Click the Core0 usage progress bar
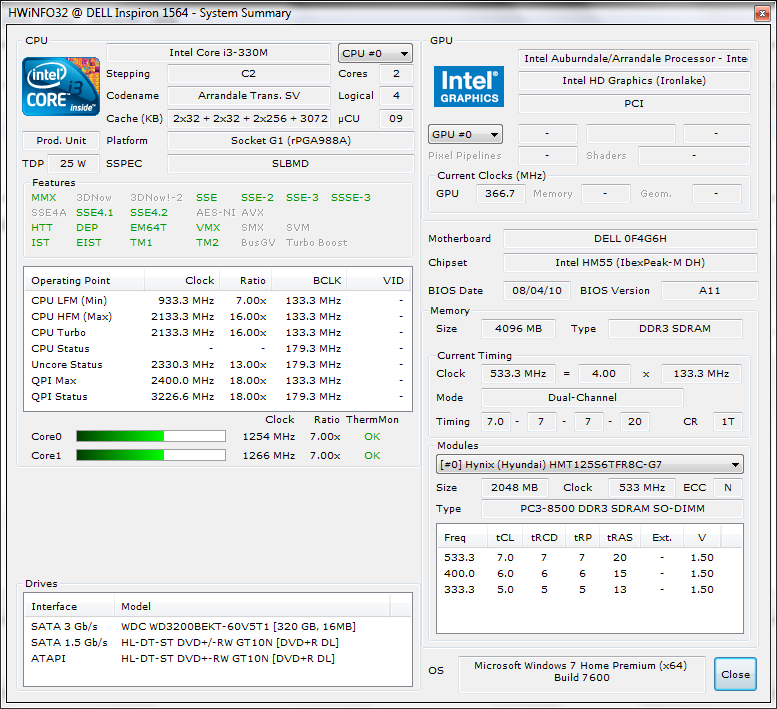This screenshot has height=709, width=777. pos(151,436)
